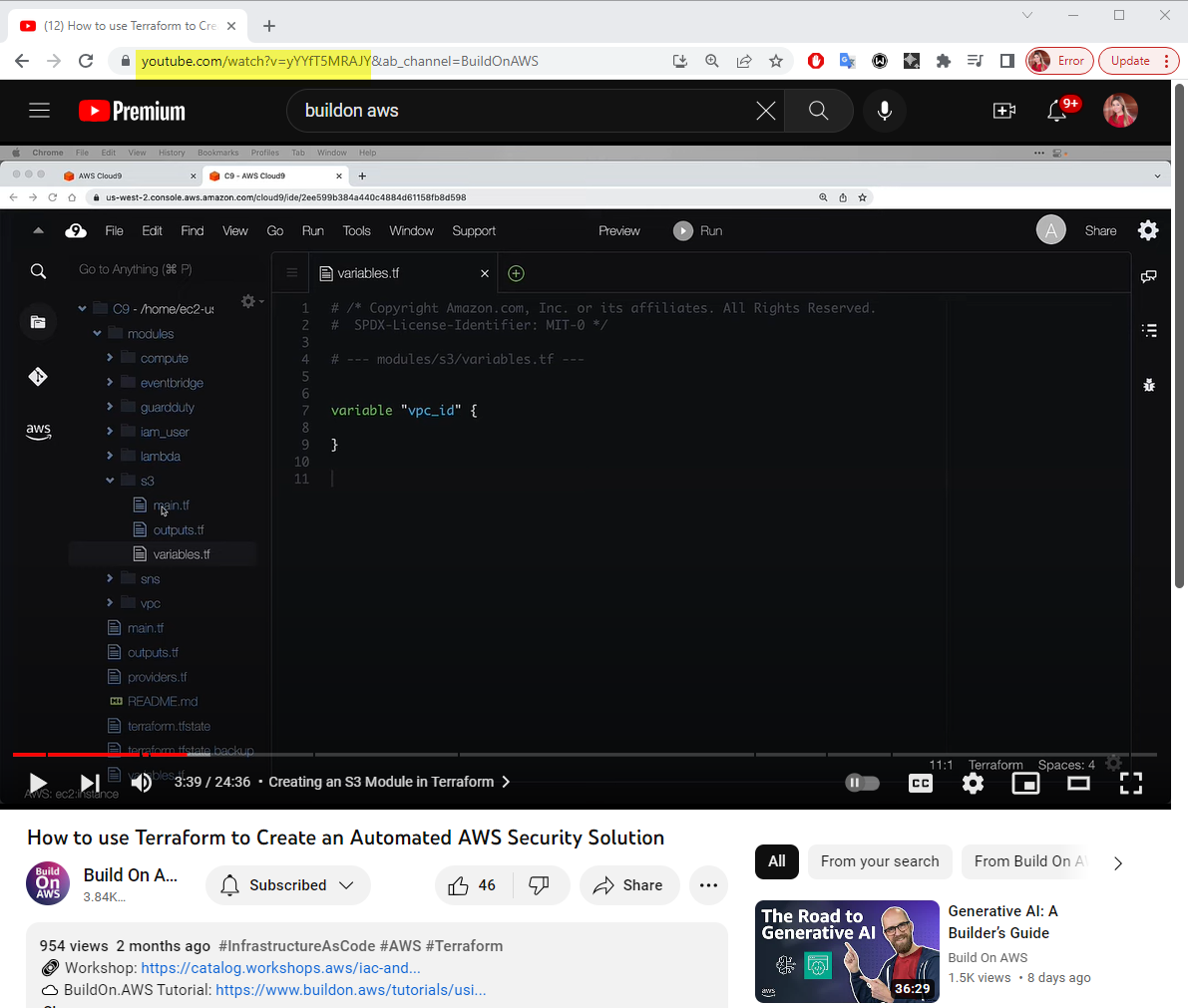
Task: Open YouTube notifications bell
Action: pyautogui.click(x=1057, y=112)
